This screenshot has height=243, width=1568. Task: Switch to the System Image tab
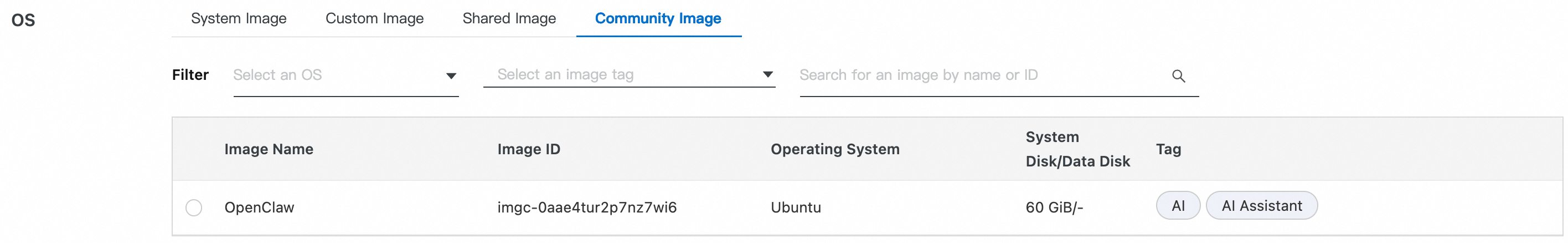(239, 18)
